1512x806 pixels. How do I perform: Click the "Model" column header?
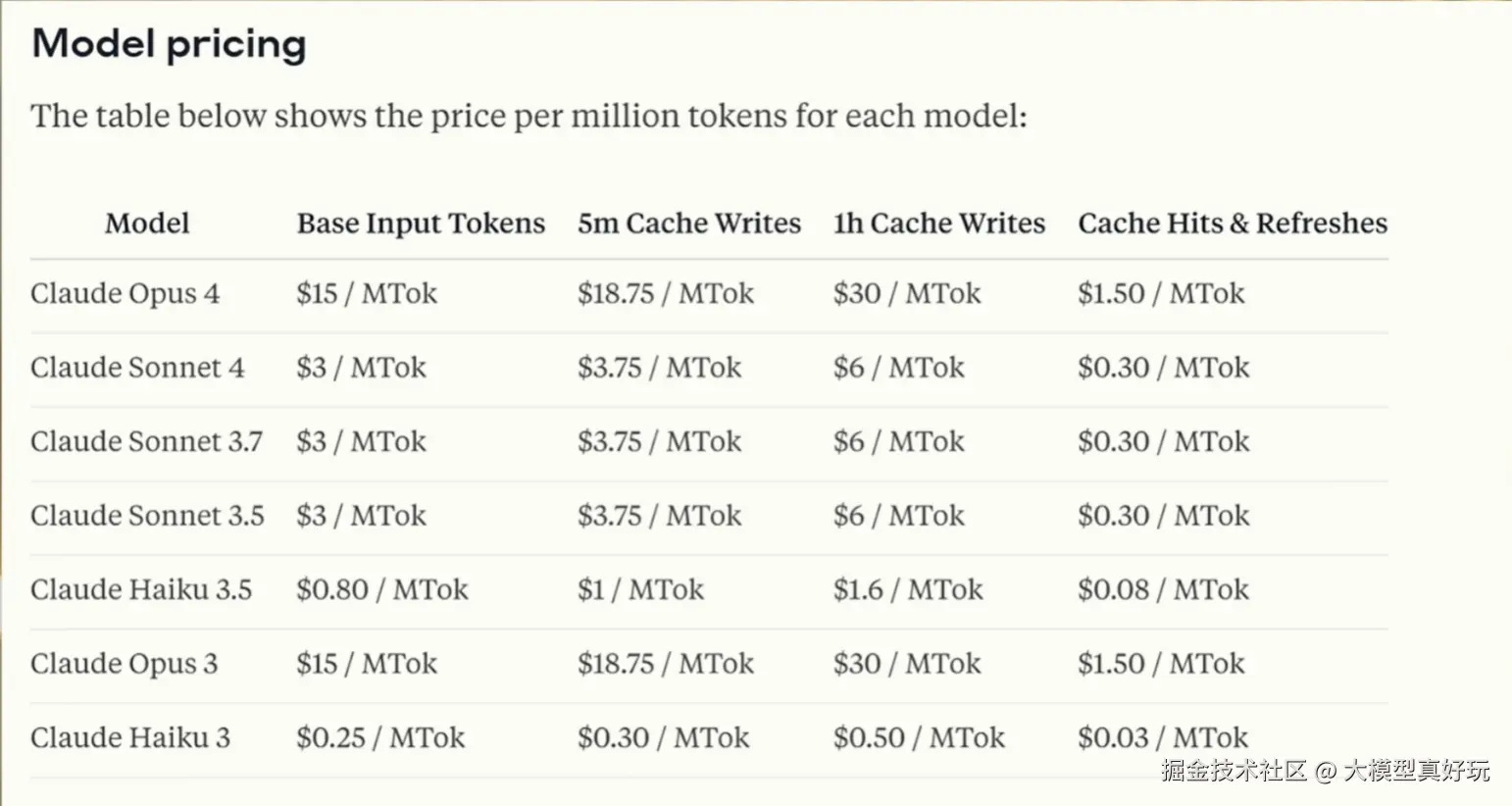click(147, 224)
